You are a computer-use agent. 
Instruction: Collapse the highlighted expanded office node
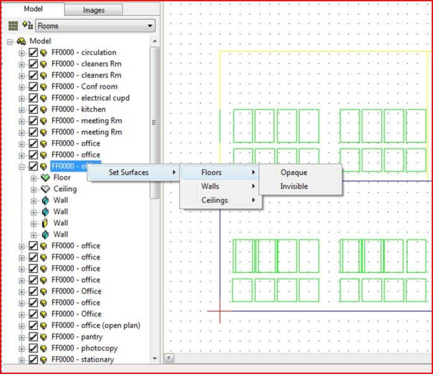pos(22,166)
